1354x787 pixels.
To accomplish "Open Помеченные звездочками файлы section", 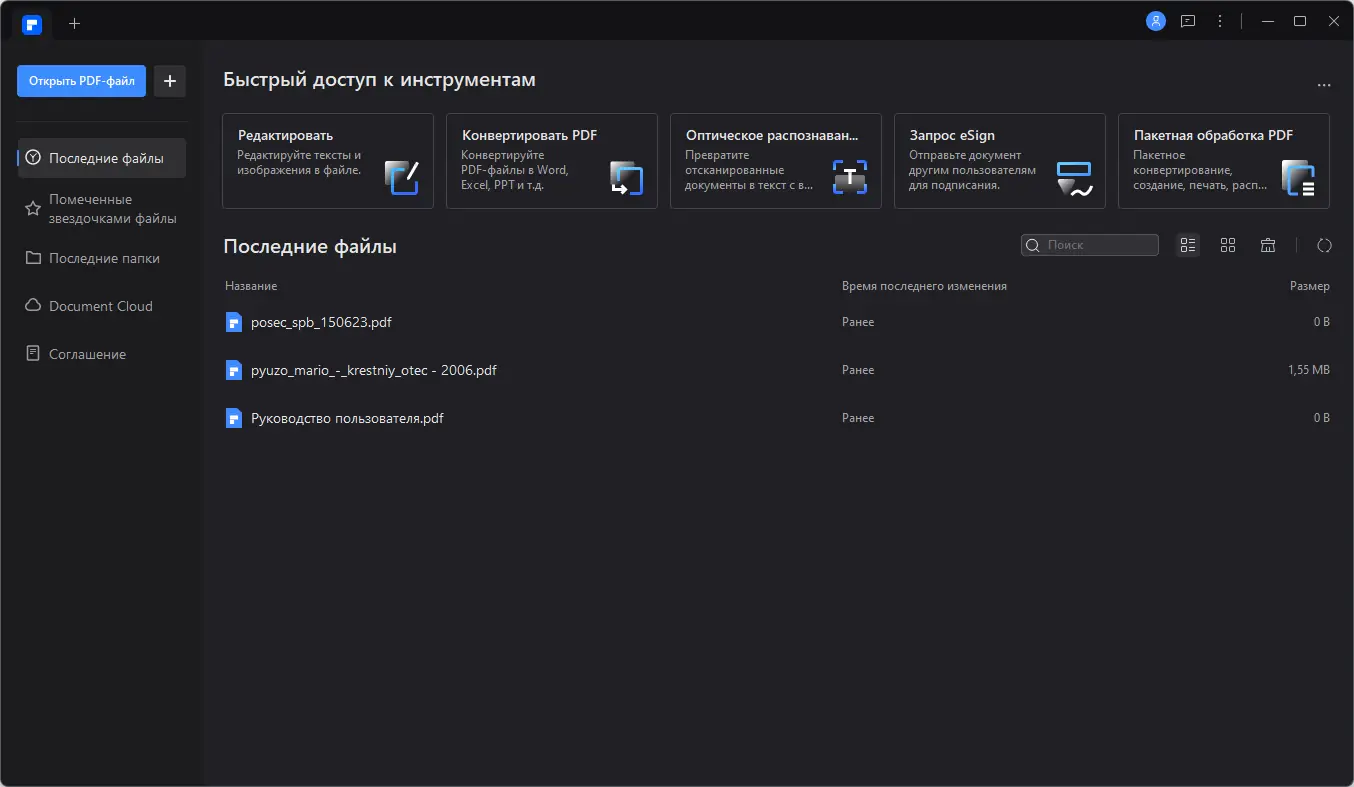I will point(102,208).
